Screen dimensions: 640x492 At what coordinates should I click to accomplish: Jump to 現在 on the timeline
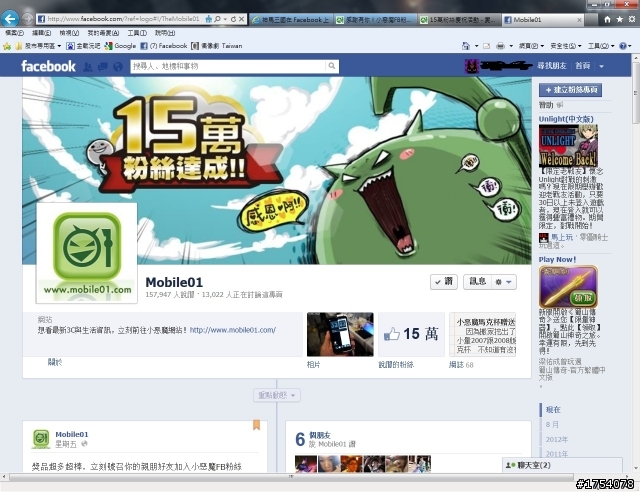[x=553, y=410]
